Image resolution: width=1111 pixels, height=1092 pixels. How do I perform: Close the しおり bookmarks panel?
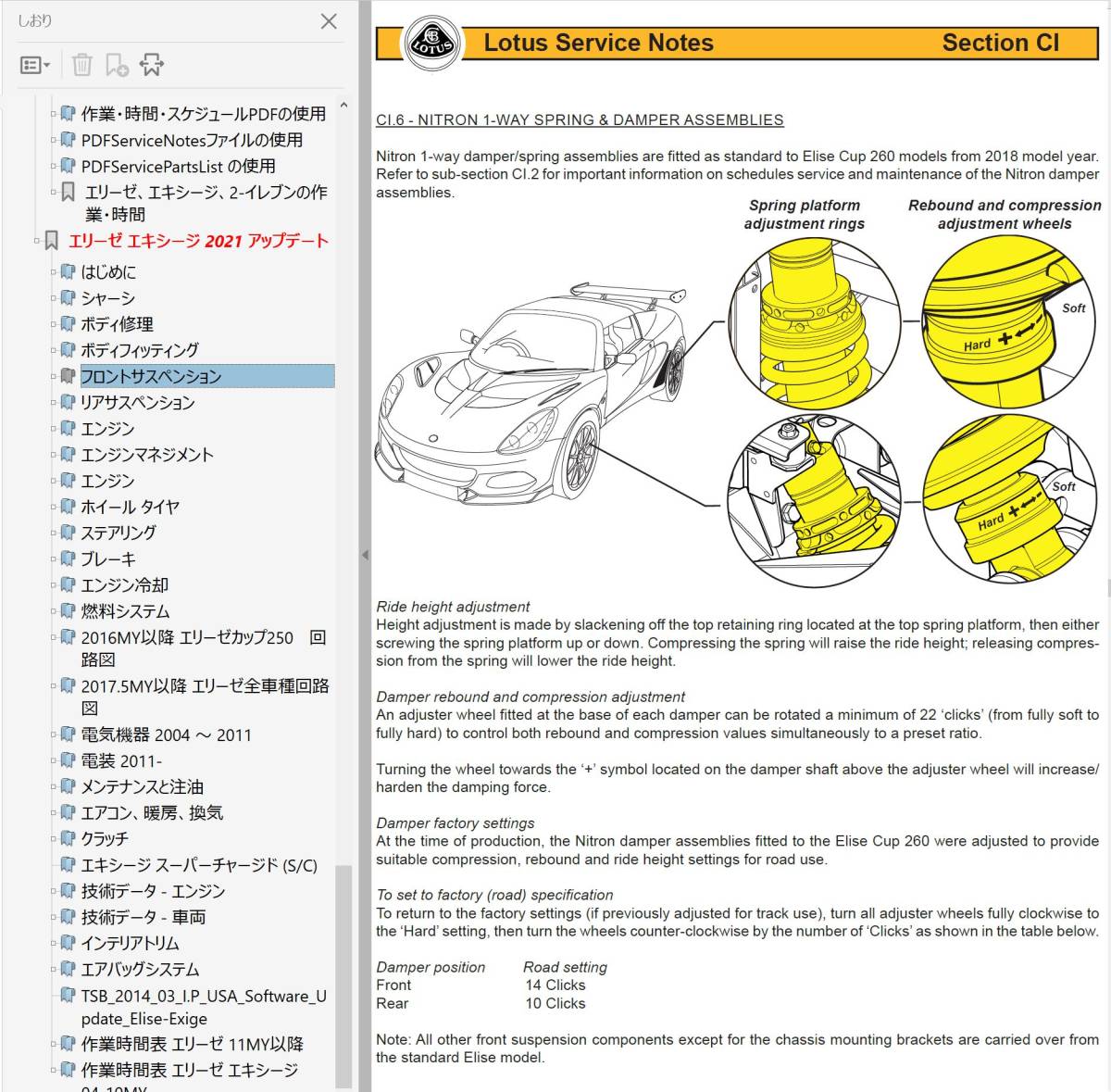[329, 20]
